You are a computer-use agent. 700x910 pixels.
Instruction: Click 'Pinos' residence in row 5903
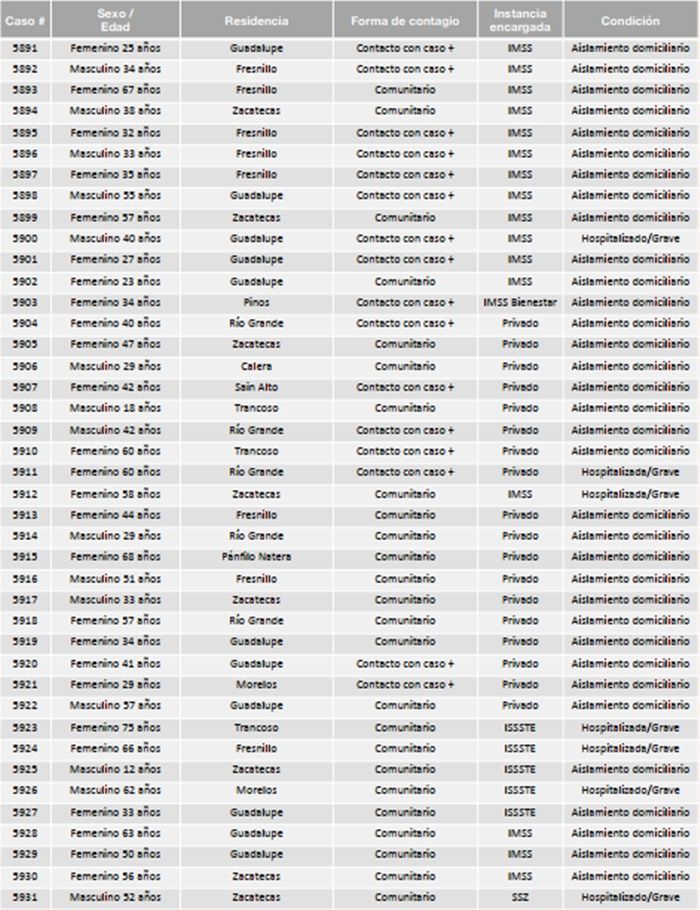(257, 302)
